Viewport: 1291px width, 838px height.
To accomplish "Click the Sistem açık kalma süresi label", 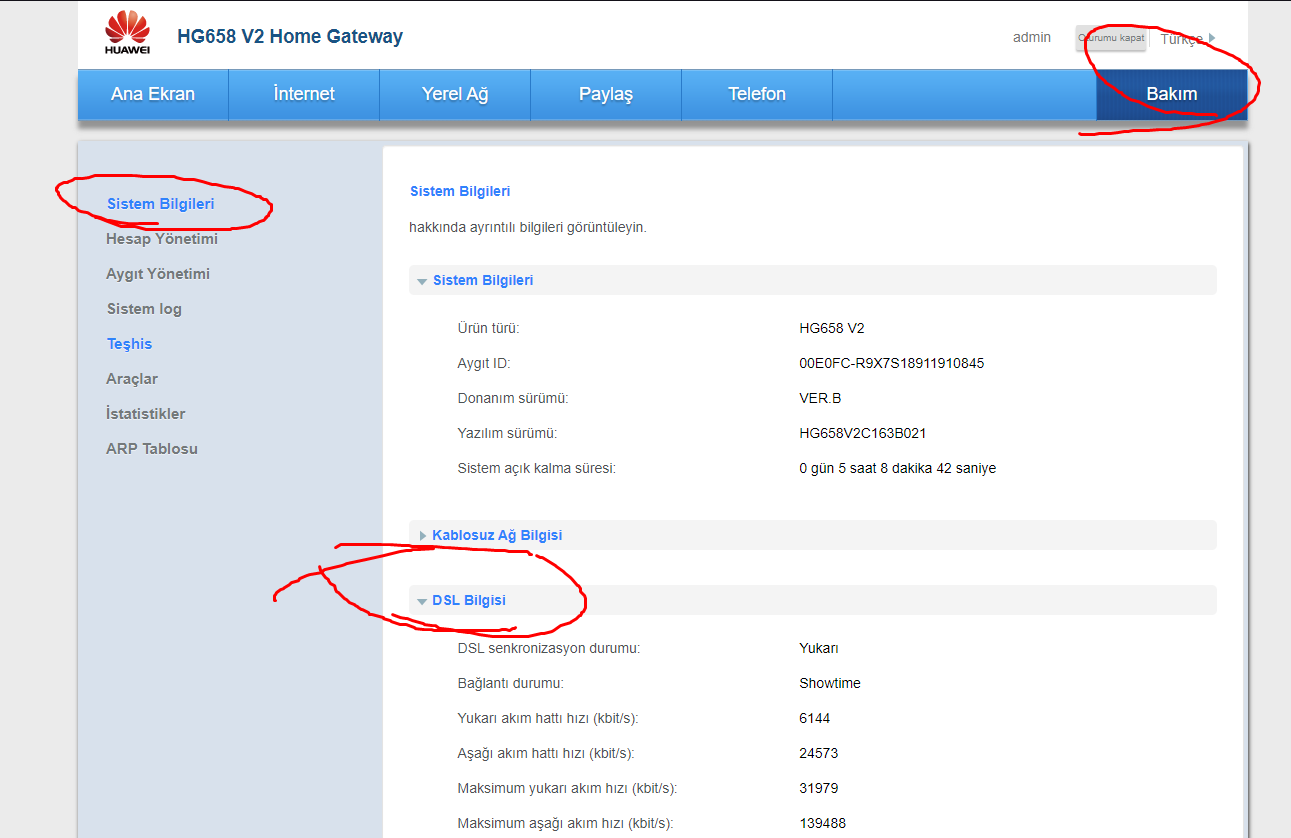I will (537, 468).
